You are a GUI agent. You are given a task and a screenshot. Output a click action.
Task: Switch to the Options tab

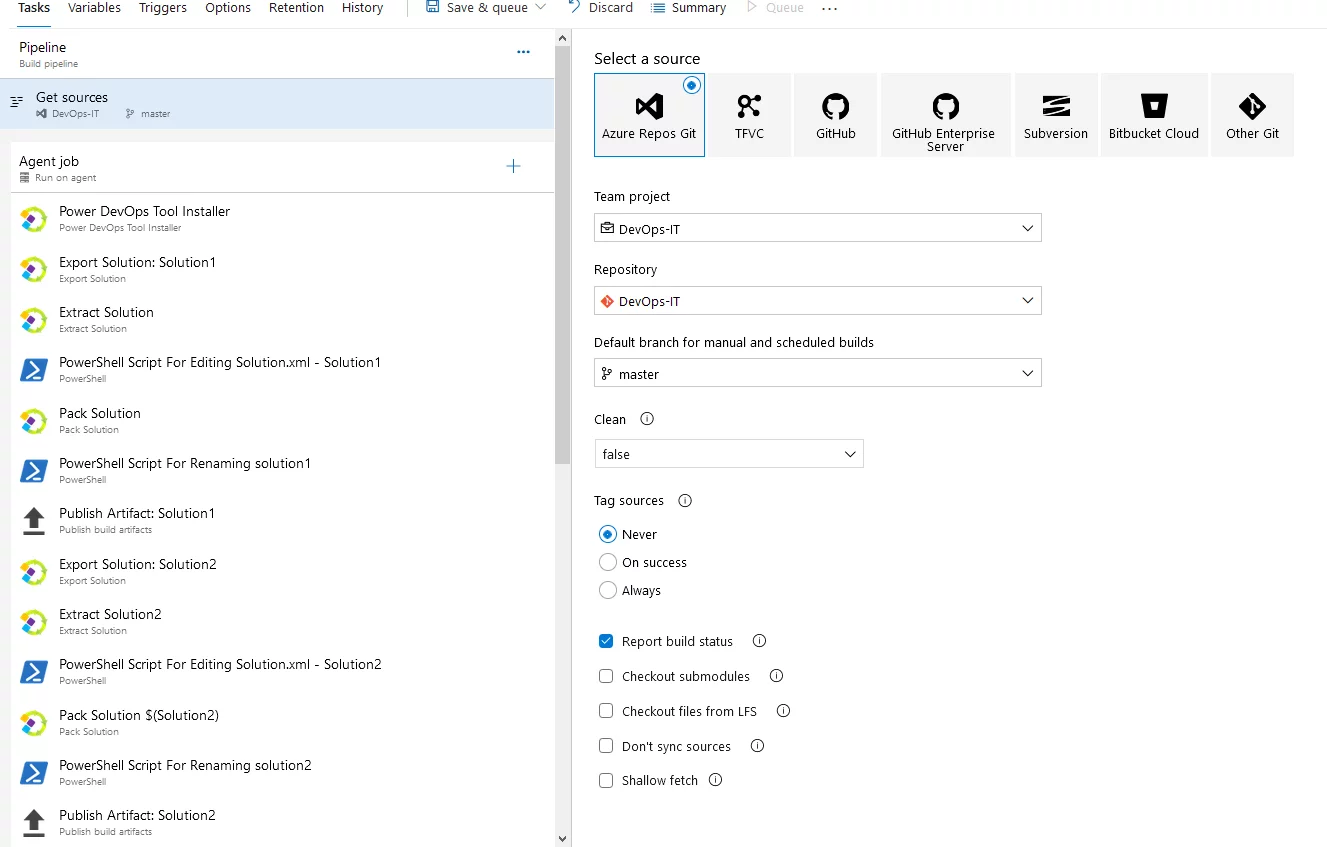[228, 8]
